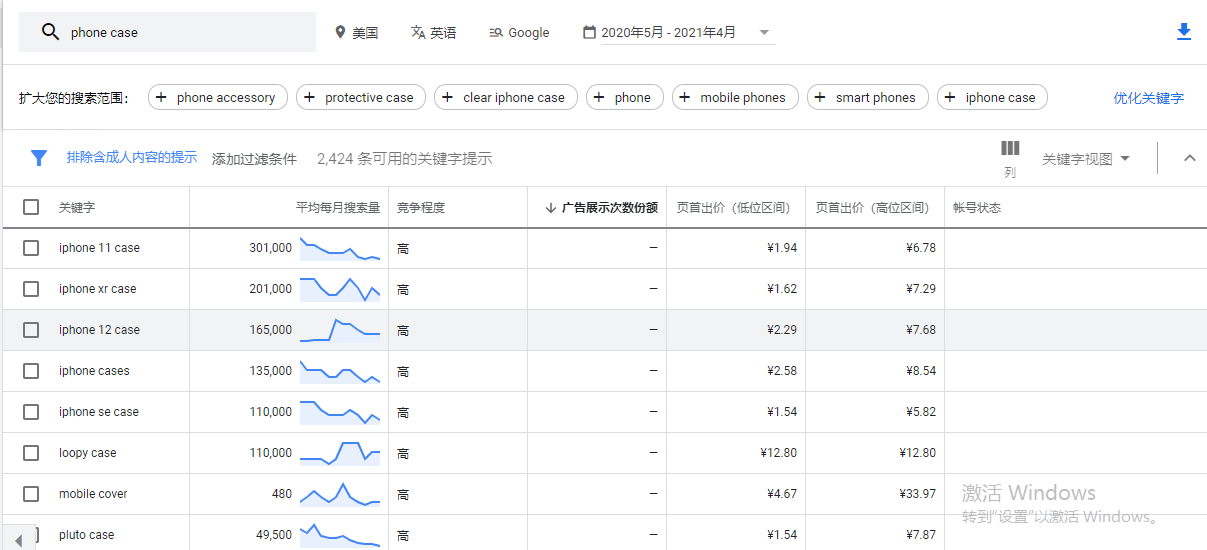This screenshot has height=550, width=1207.
Task: Open the date range dropdown arrow
Action: (x=764, y=32)
